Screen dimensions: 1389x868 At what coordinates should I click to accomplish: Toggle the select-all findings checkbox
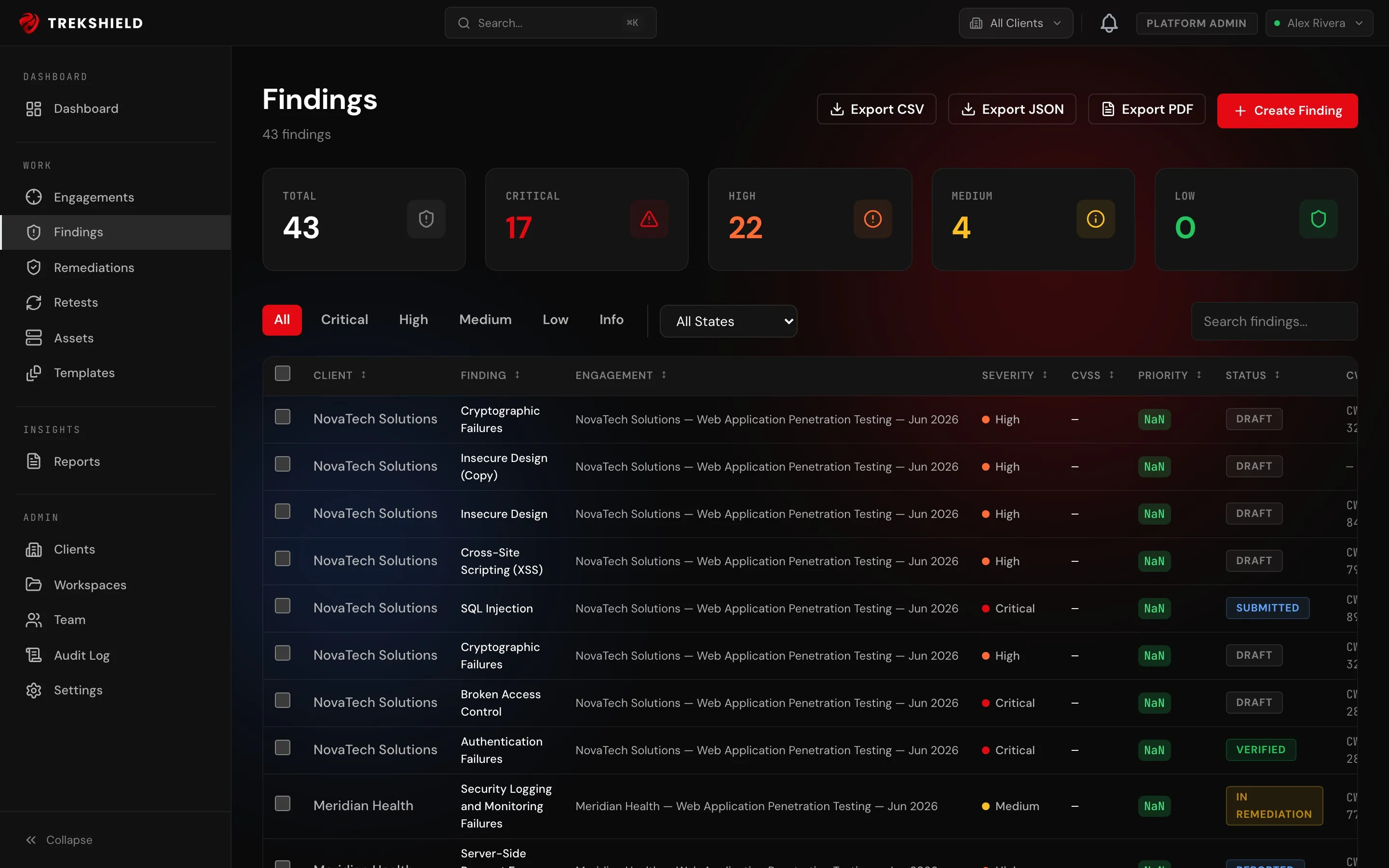[x=283, y=374]
